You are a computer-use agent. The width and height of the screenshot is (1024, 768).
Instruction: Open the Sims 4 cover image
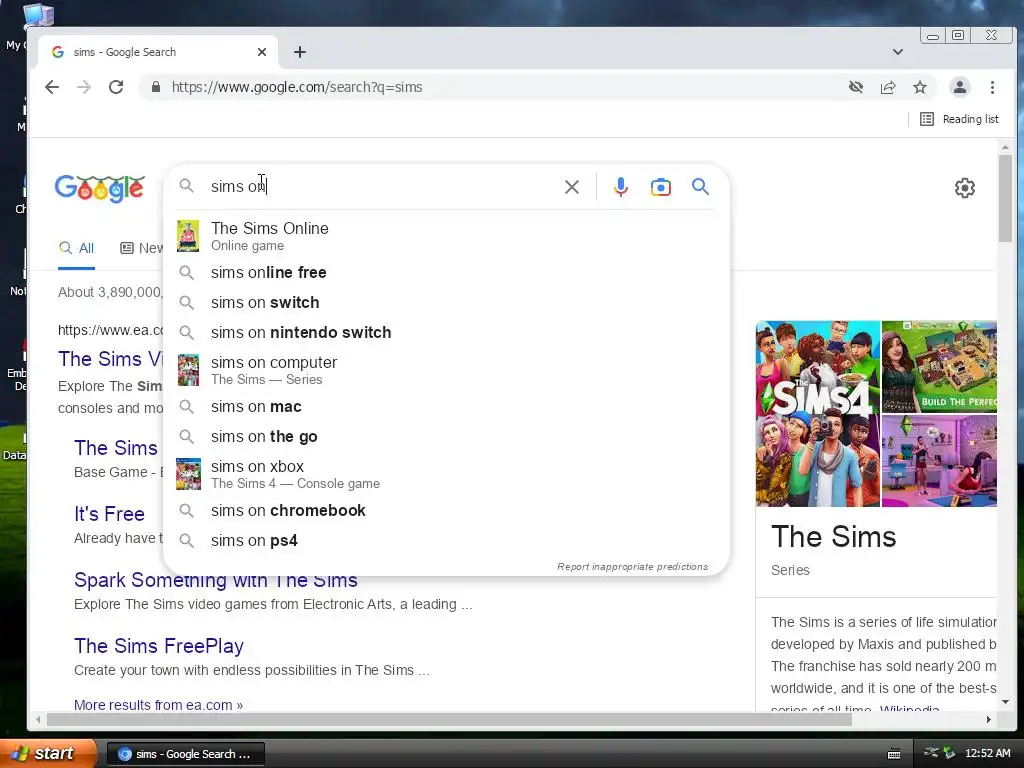818,413
